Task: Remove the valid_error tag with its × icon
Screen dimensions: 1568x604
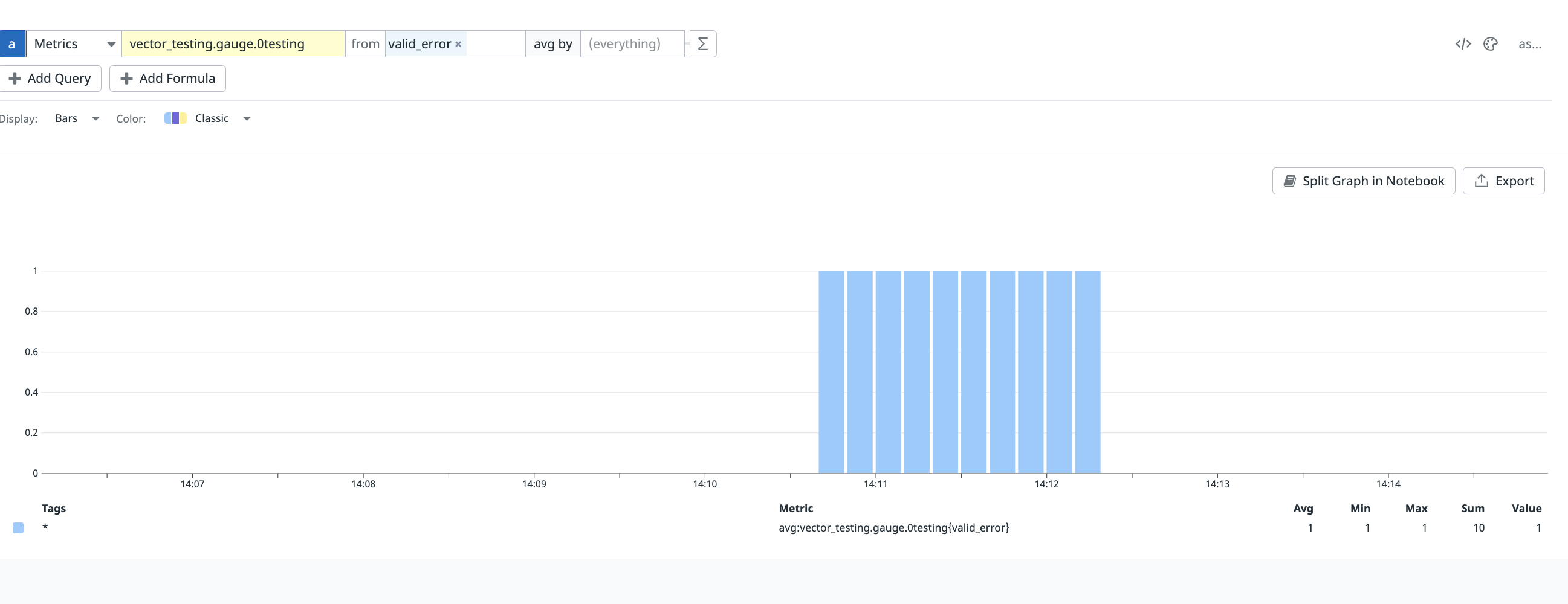Action: pyautogui.click(x=458, y=44)
